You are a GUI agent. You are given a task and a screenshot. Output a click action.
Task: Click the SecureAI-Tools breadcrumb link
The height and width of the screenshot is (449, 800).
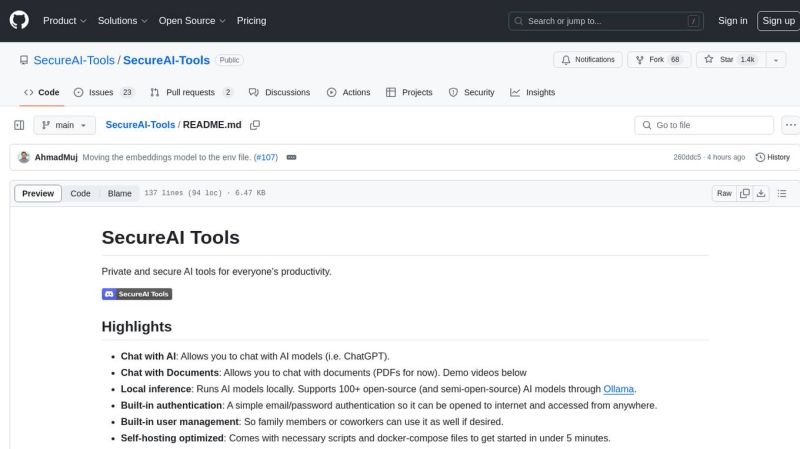tap(140, 125)
